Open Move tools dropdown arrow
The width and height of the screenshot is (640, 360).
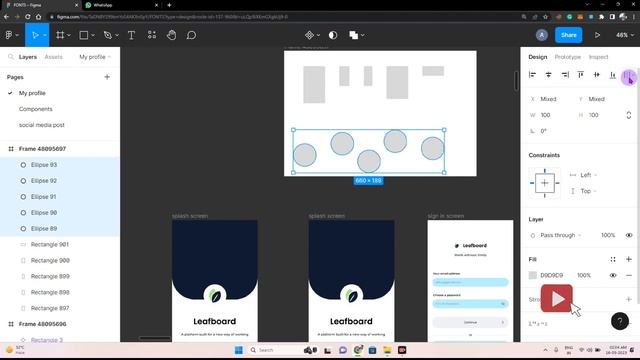click(x=44, y=36)
